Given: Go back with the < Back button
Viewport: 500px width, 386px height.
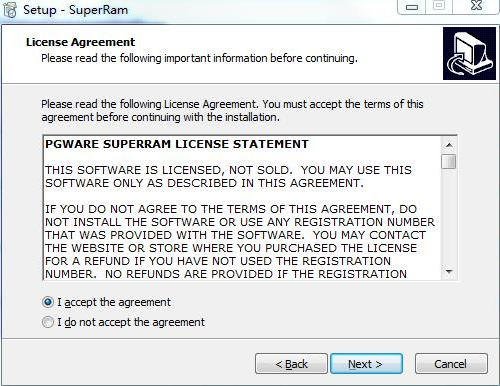Looking at the screenshot, I should pyautogui.click(x=291, y=364).
